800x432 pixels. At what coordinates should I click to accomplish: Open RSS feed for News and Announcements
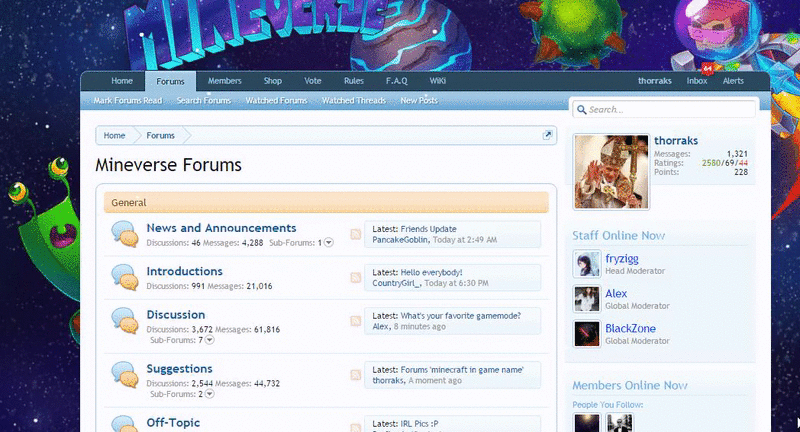[356, 234]
